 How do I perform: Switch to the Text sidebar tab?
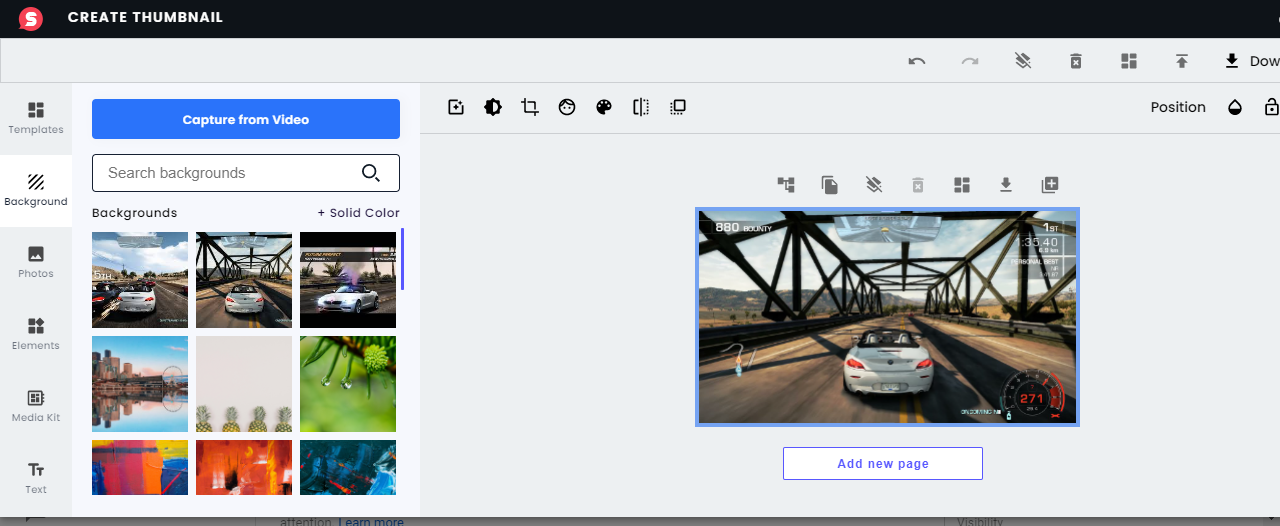click(36, 478)
